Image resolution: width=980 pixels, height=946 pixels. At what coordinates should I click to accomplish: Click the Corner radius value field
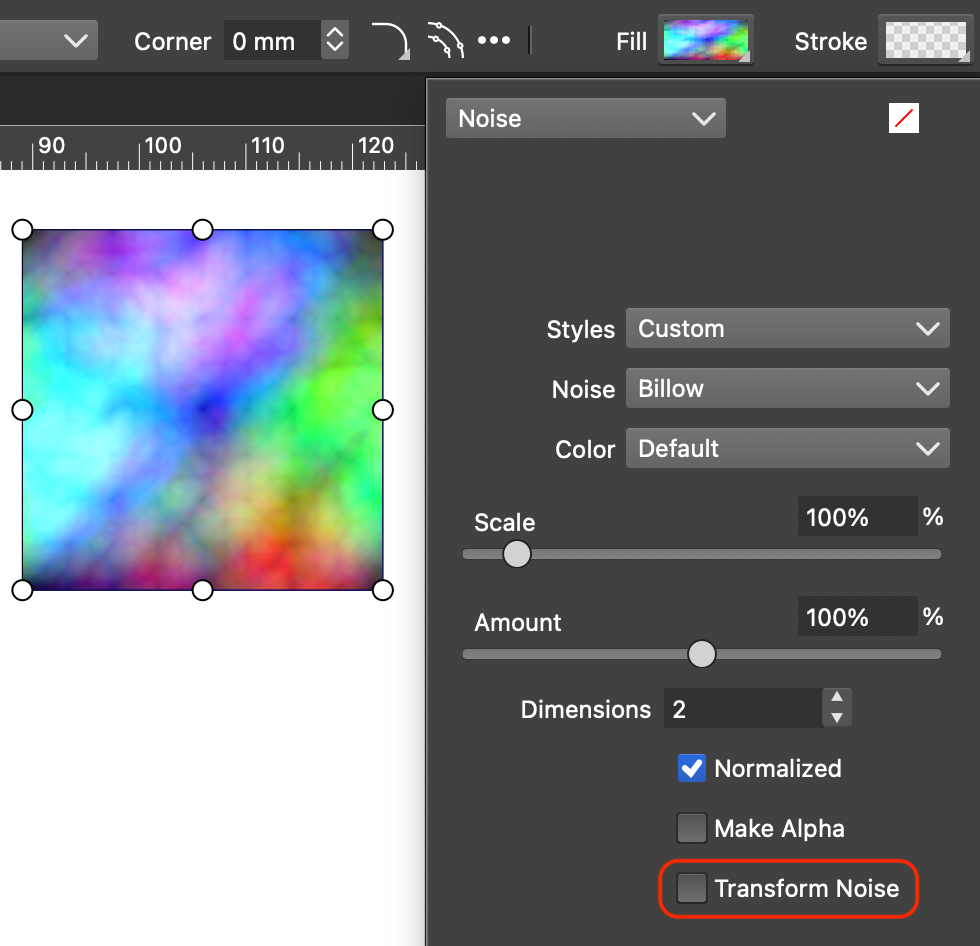coord(272,41)
